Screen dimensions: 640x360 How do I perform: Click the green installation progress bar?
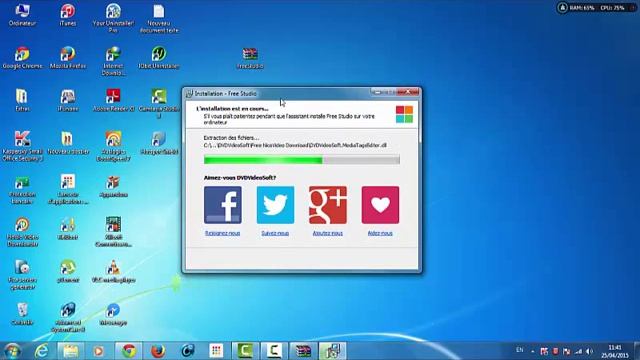tap(302, 160)
